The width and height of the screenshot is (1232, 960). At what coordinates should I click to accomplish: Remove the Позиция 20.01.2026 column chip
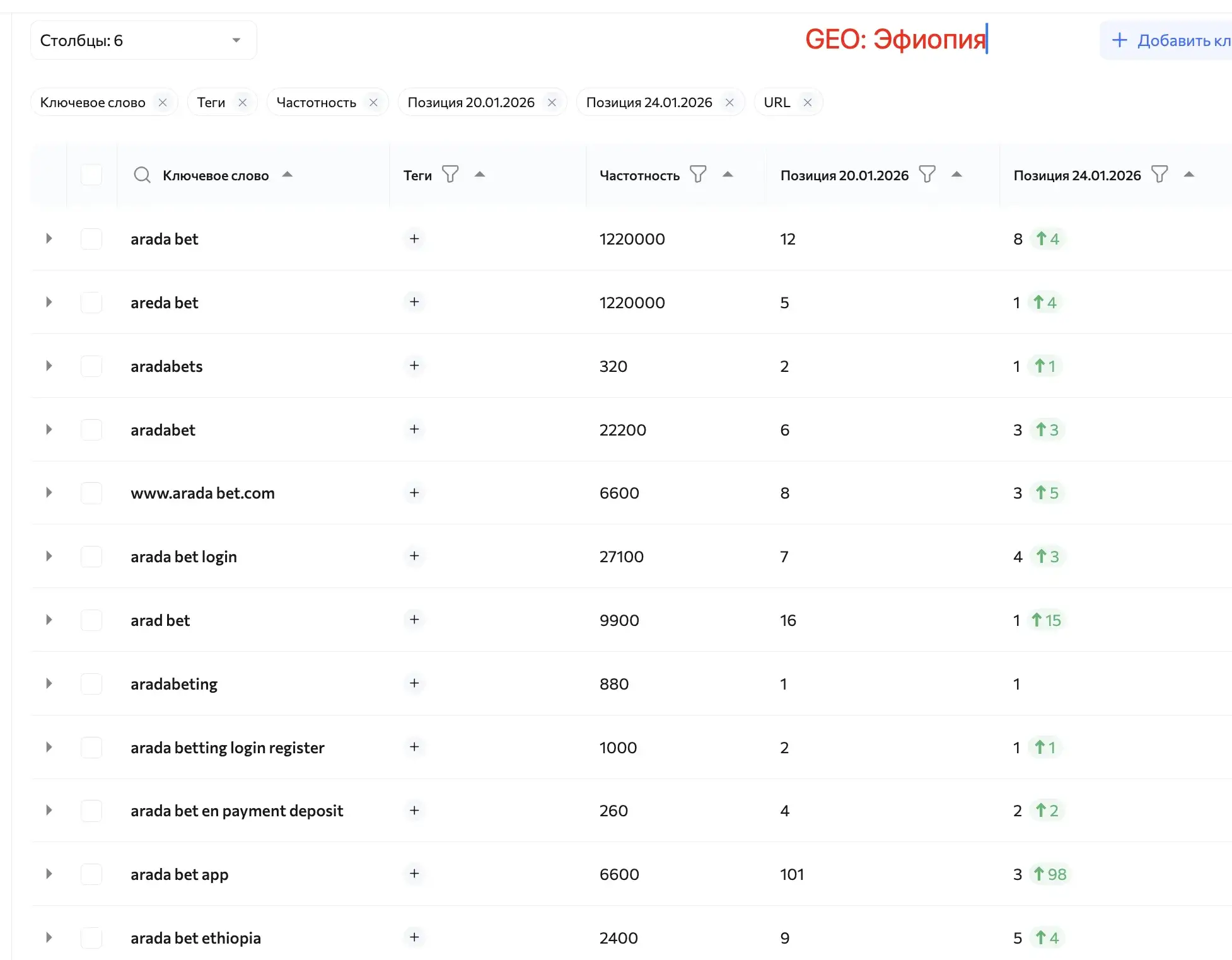click(x=552, y=102)
